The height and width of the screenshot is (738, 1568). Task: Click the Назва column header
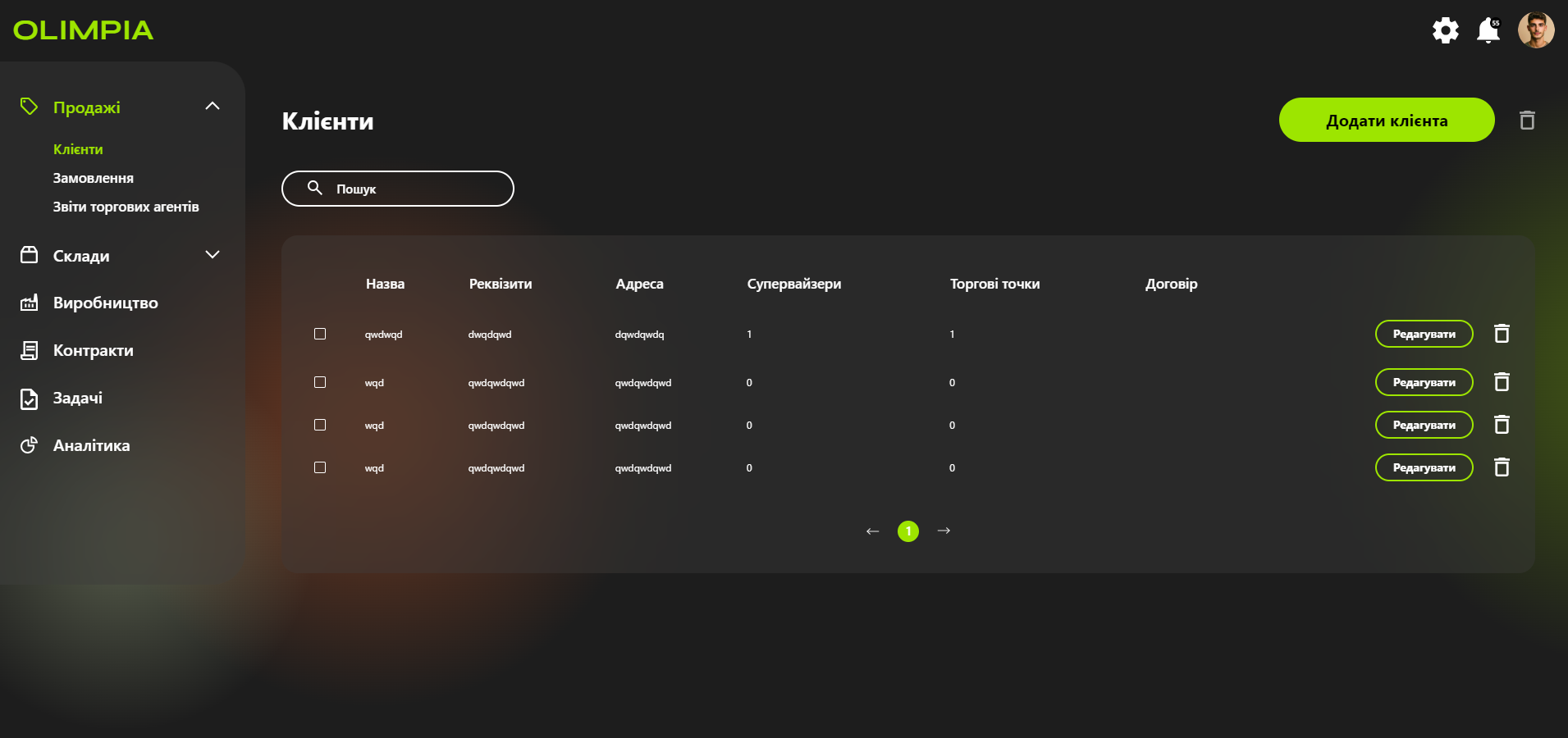(x=386, y=284)
